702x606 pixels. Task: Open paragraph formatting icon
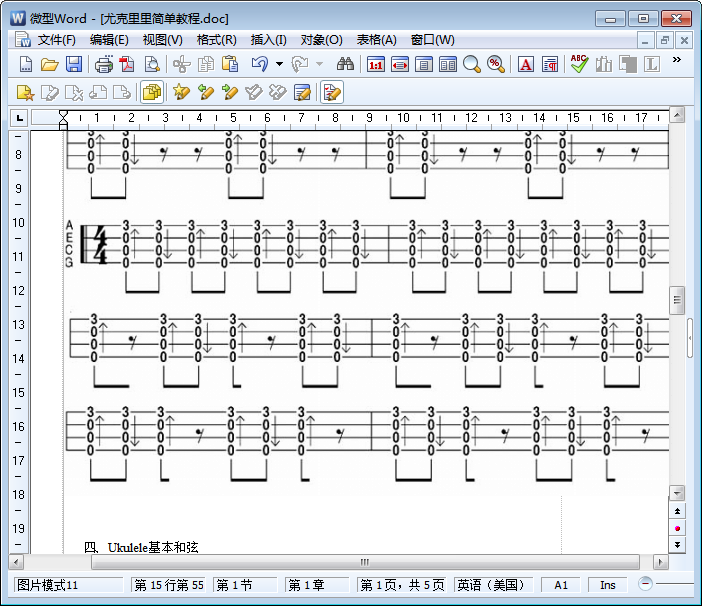point(550,65)
